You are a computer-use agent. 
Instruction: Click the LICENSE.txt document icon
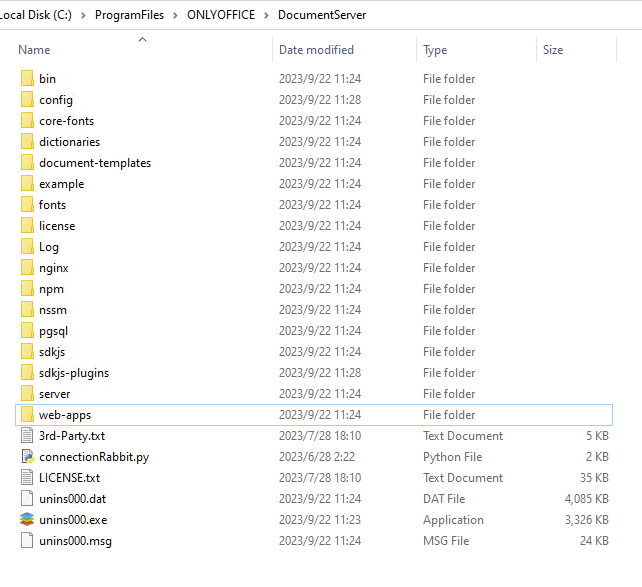[27, 478]
